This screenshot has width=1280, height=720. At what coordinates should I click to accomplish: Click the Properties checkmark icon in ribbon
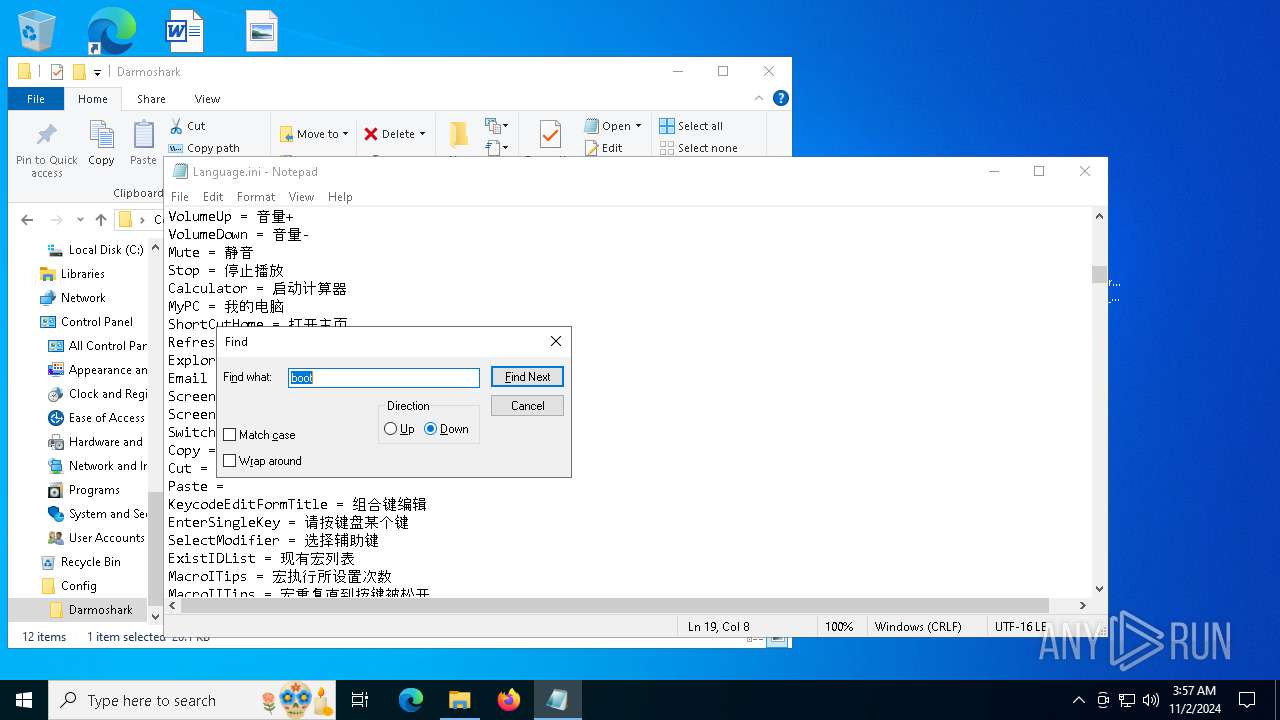549,134
